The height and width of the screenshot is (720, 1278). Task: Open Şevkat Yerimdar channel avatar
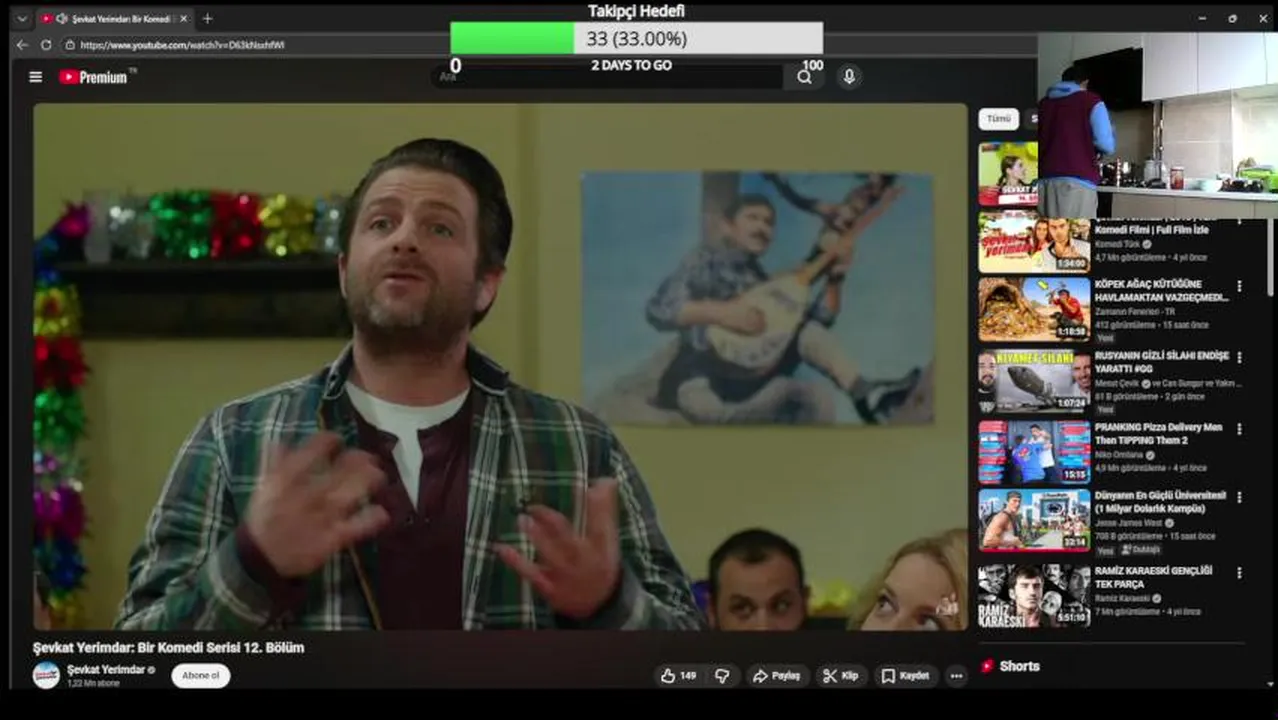coord(46,675)
